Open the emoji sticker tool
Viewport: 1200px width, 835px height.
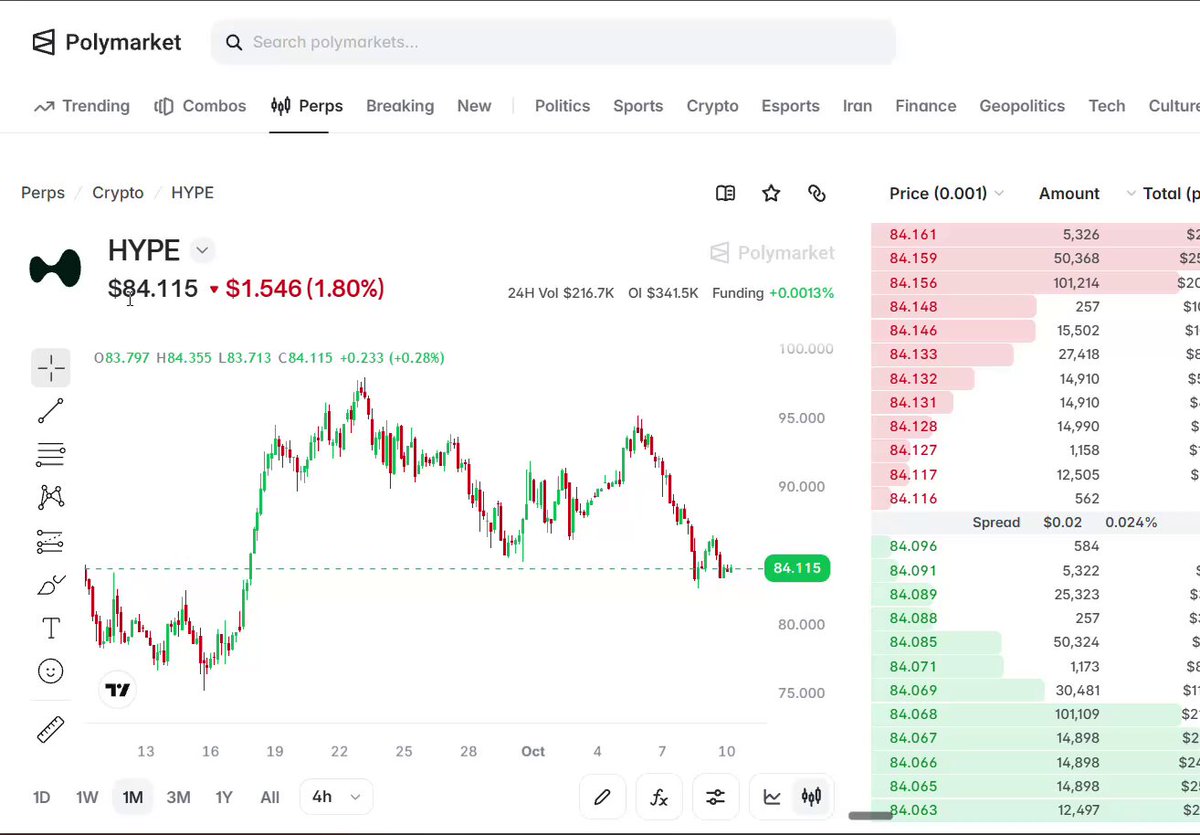(51, 671)
